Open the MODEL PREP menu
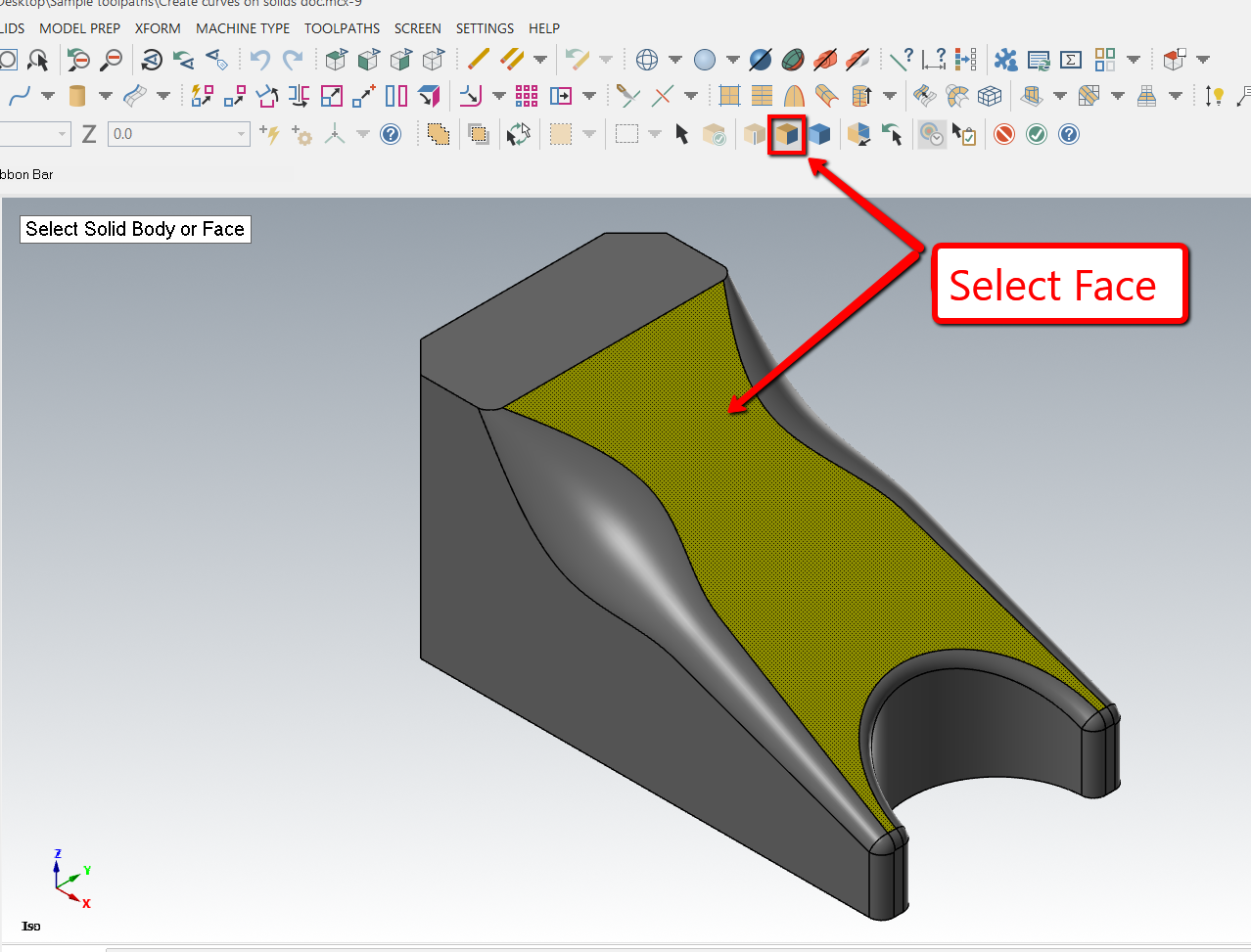Viewport: 1251px width, 952px height. tap(80, 28)
